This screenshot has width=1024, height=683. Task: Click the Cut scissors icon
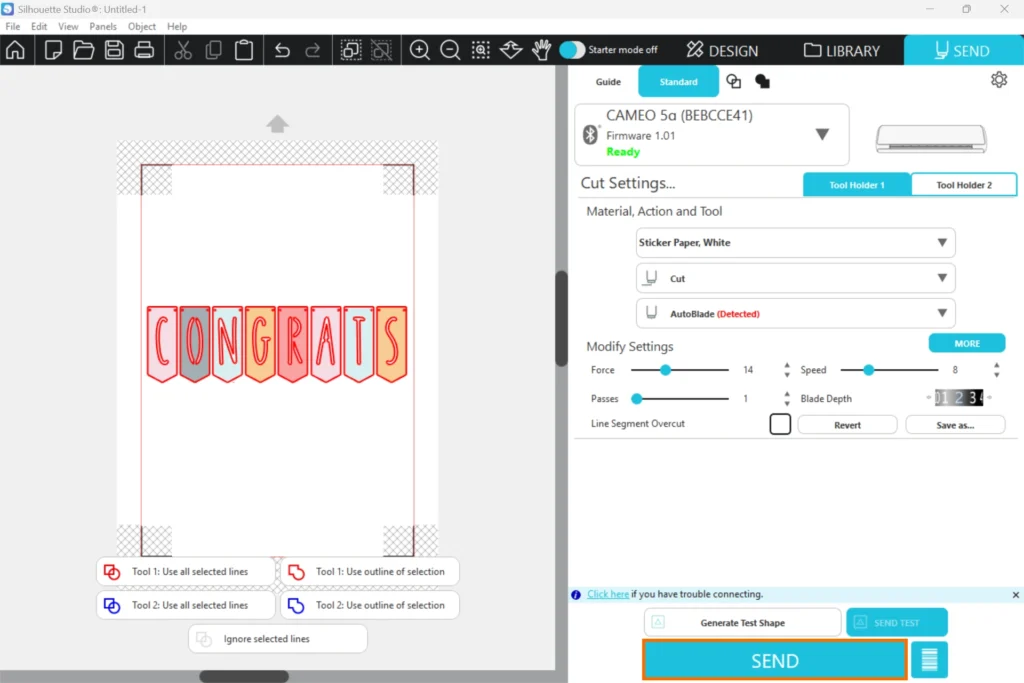pos(183,50)
